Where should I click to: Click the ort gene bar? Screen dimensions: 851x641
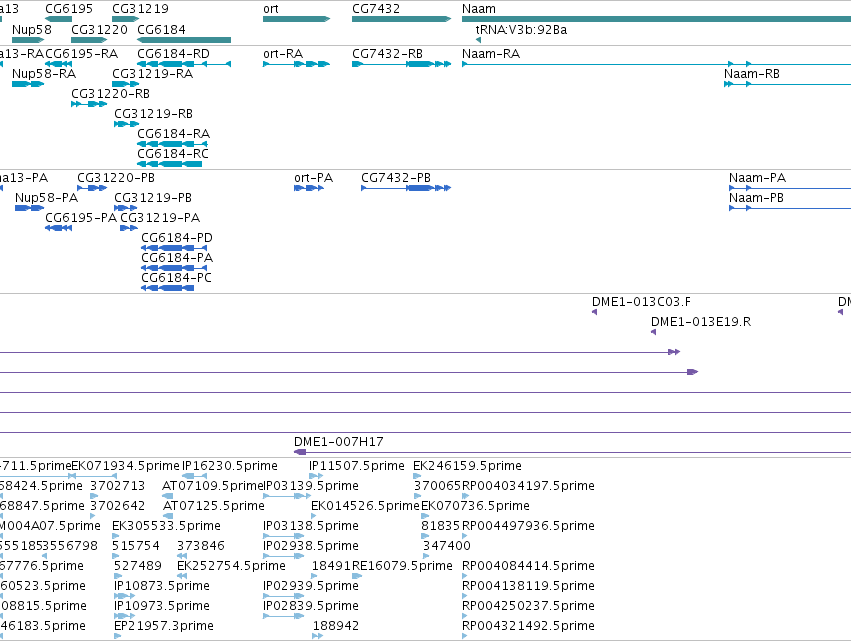click(x=296, y=19)
